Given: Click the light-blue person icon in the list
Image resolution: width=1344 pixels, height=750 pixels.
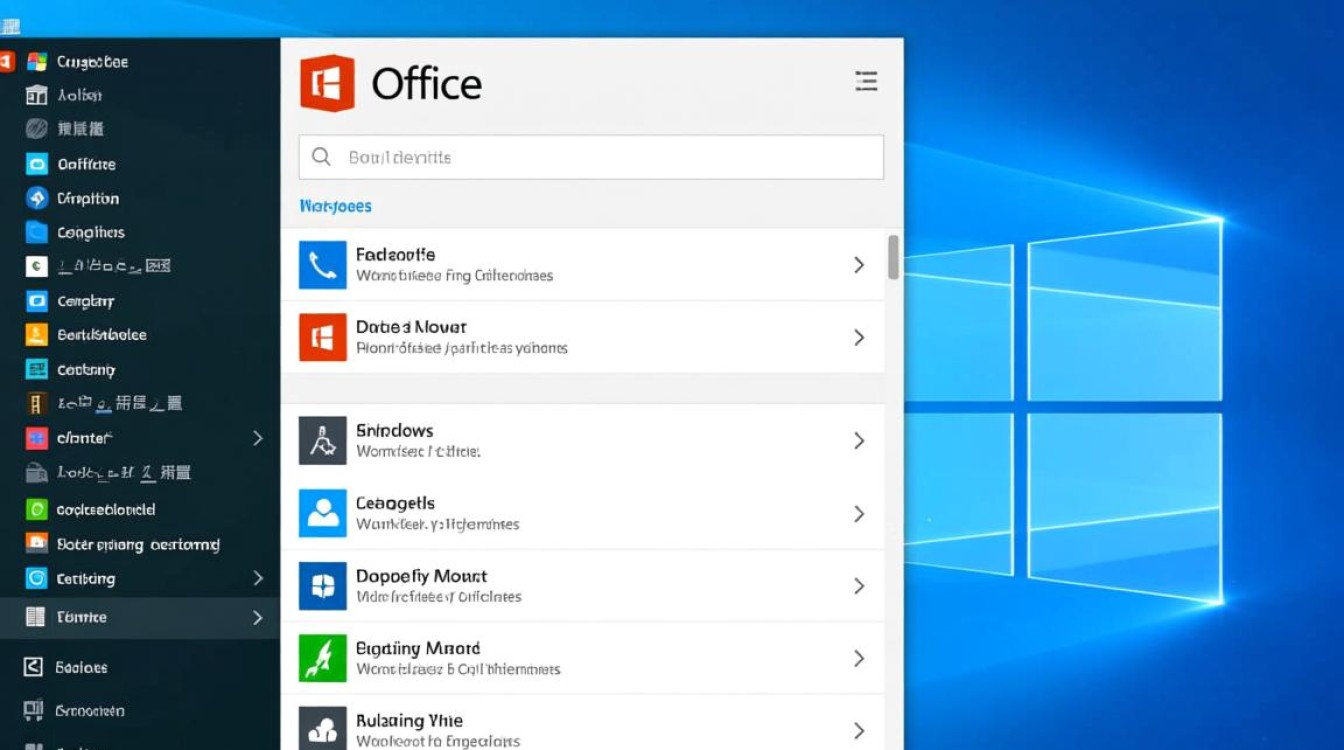Looking at the screenshot, I should (323, 514).
